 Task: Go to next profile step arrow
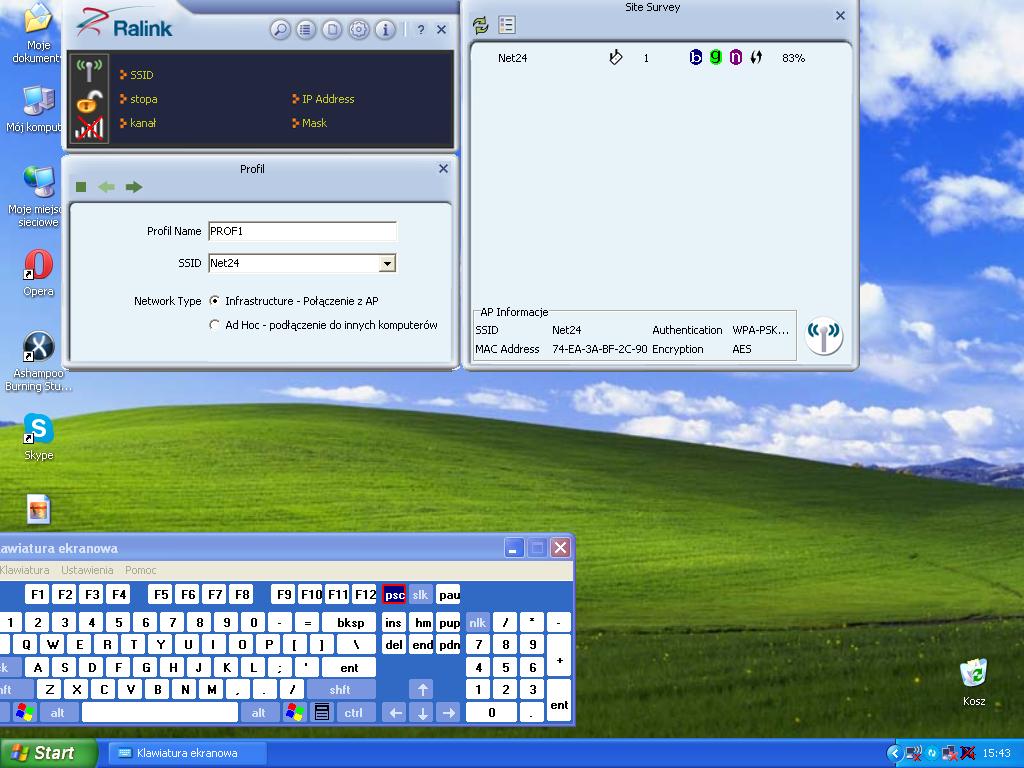click(x=134, y=187)
